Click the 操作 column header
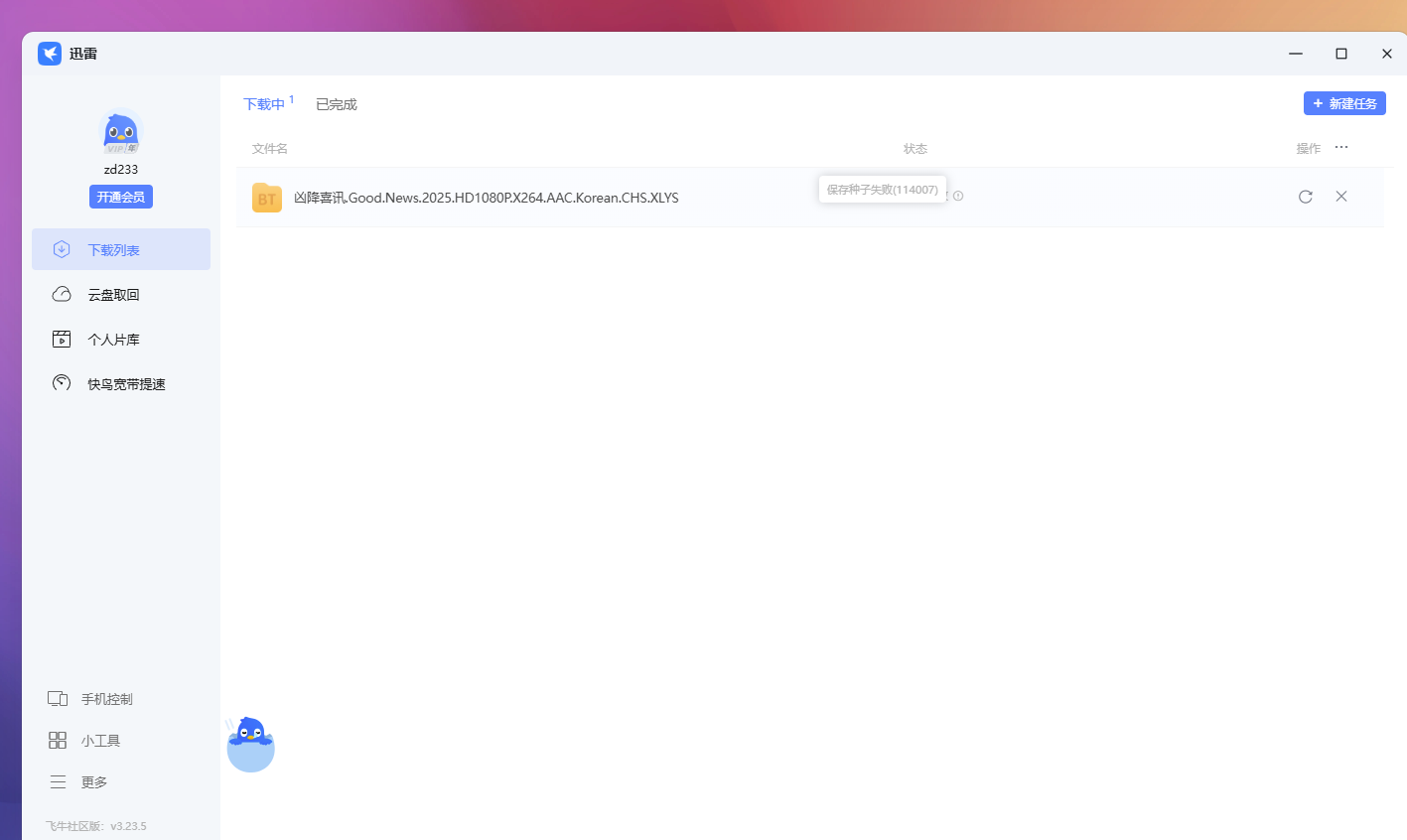Screen dimensions: 1407x840 click(x=1309, y=149)
